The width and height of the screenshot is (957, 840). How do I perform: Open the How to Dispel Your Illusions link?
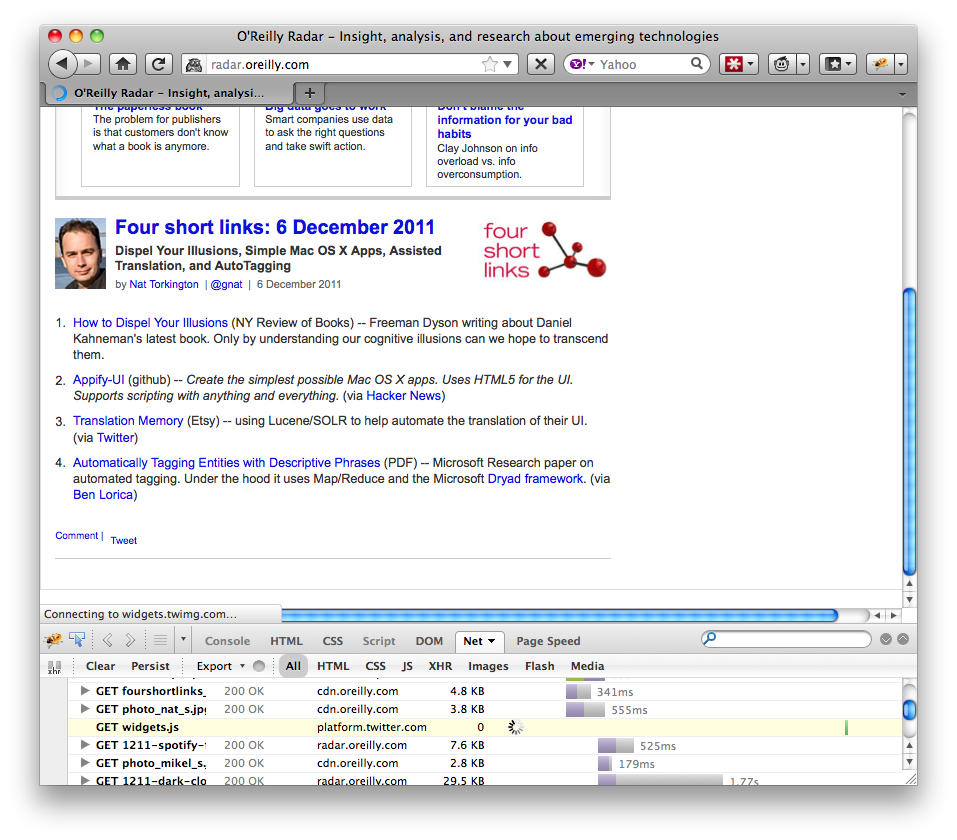[x=150, y=322]
